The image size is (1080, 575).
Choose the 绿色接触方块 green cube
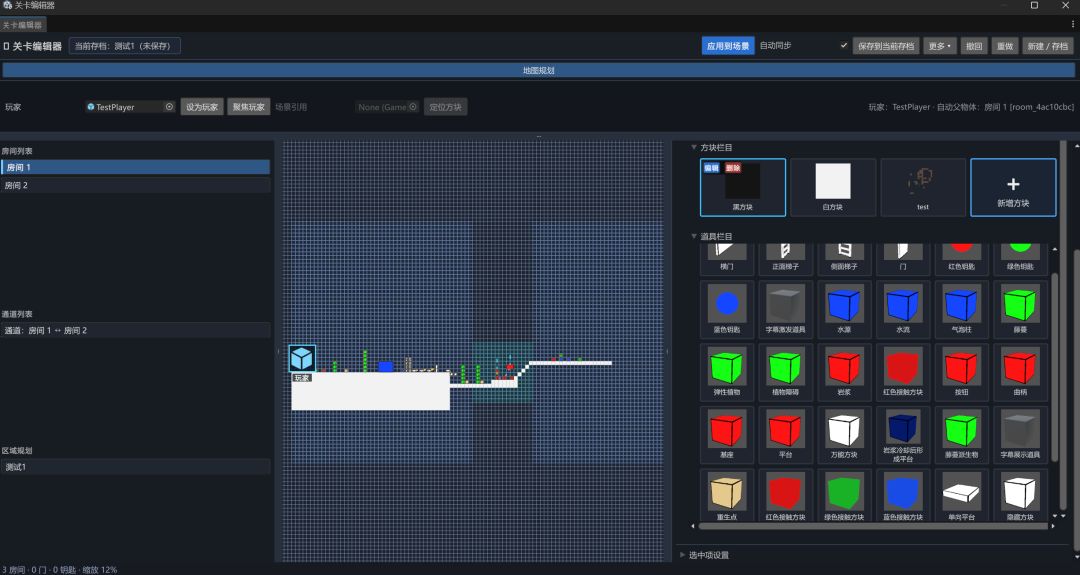[x=844, y=496]
